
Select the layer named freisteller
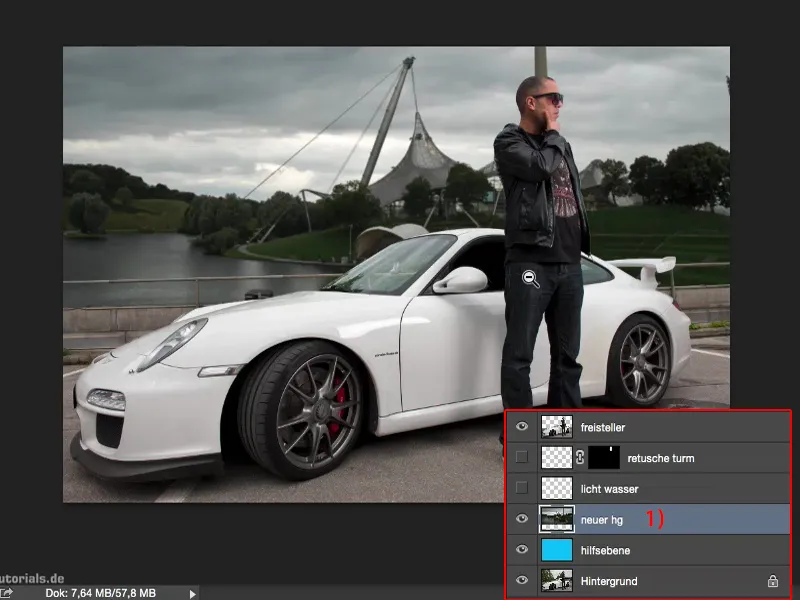pos(603,428)
